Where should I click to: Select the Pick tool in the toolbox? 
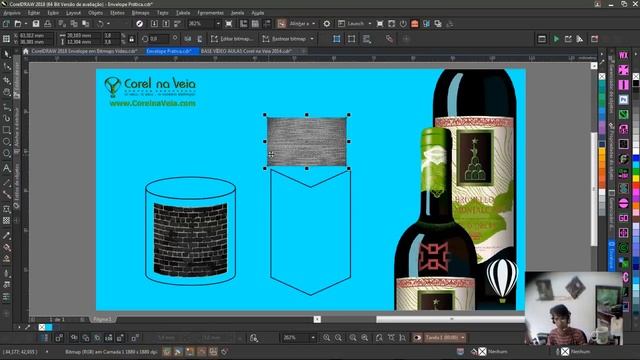[7, 54]
